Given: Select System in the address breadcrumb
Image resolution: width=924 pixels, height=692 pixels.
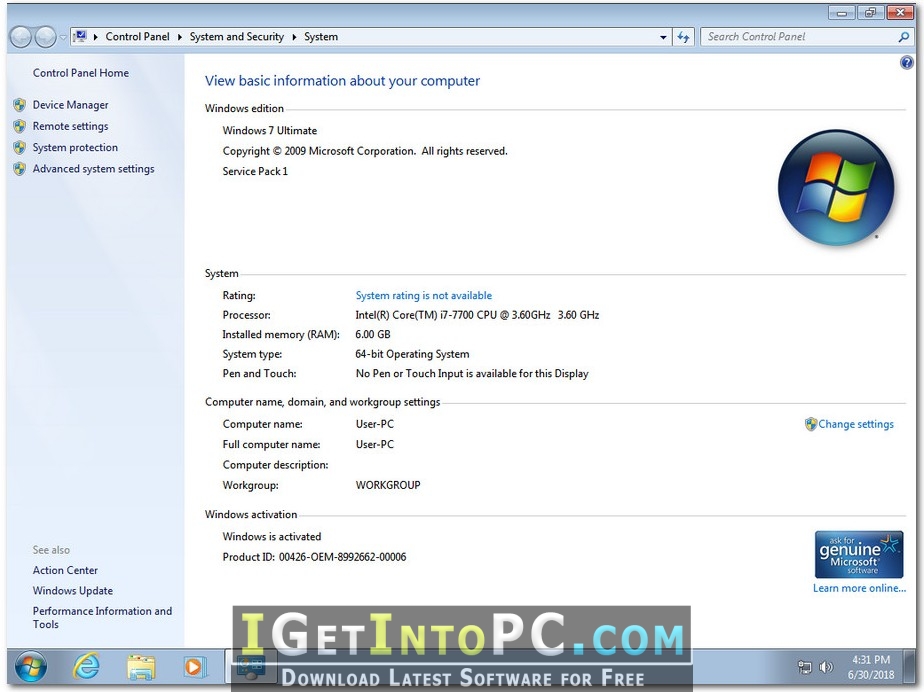Looking at the screenshot, I should (x=321, y=37).
